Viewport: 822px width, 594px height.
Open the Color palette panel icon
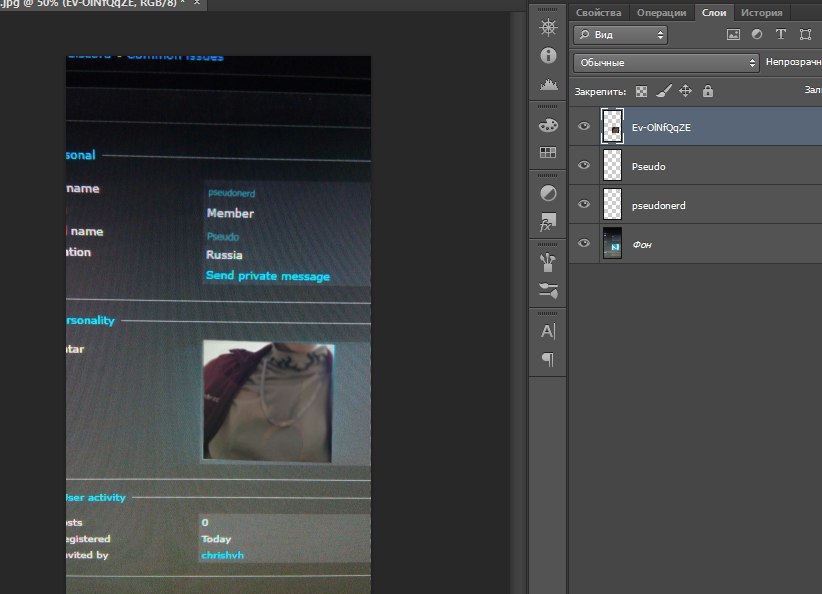click(548, 125)
